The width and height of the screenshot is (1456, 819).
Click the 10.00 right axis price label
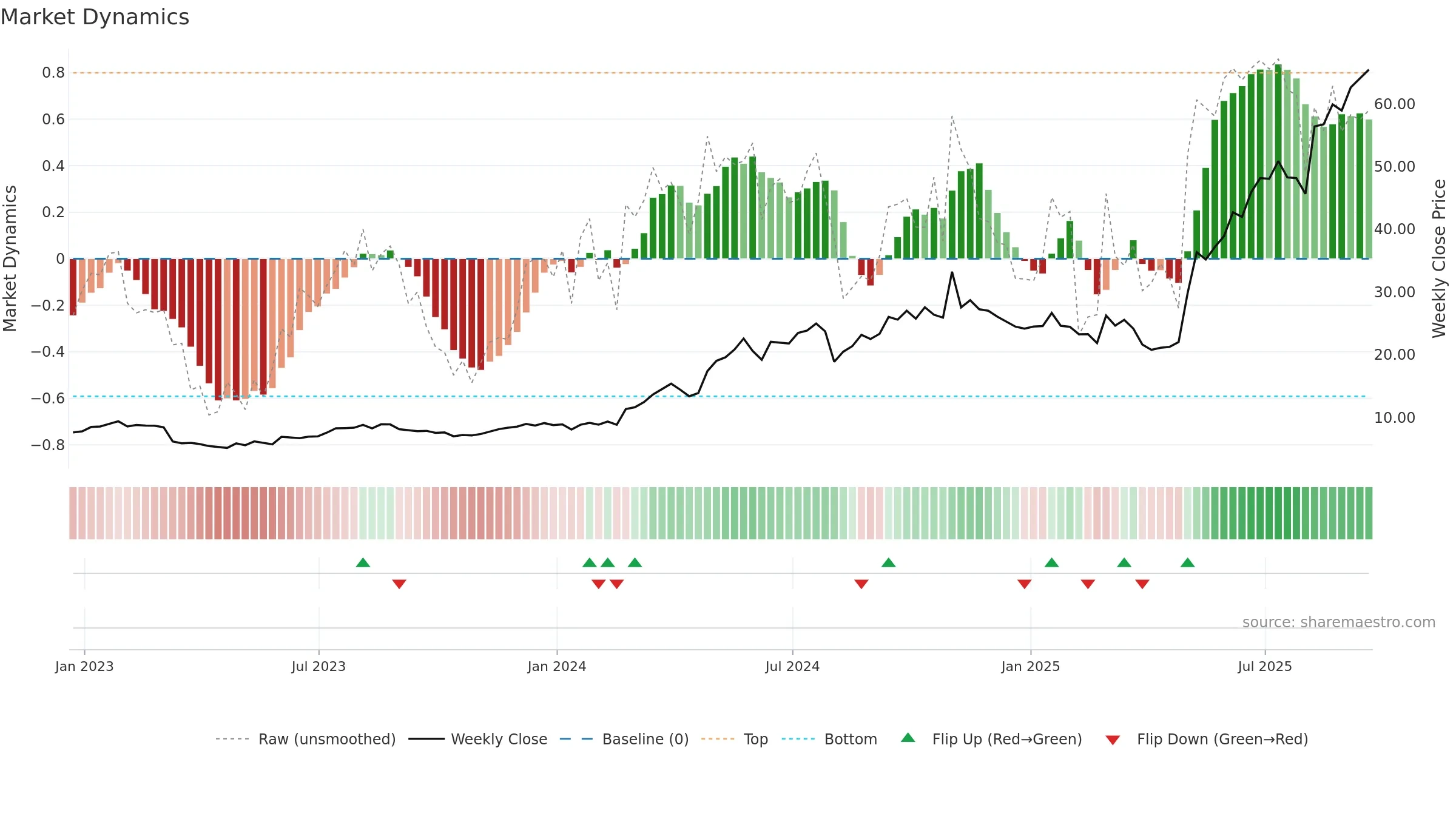click(1395, 418)
